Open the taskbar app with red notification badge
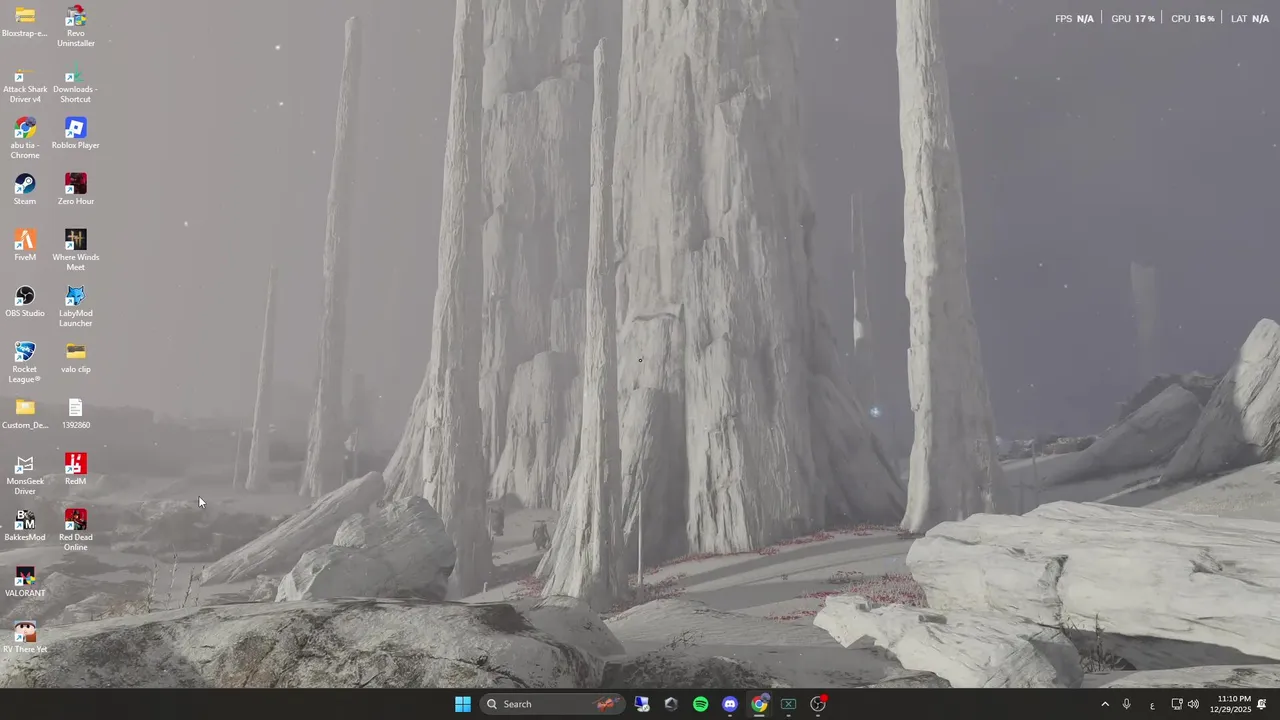Viewport: 1280px width, 720px height. click(x=818, y=704)
